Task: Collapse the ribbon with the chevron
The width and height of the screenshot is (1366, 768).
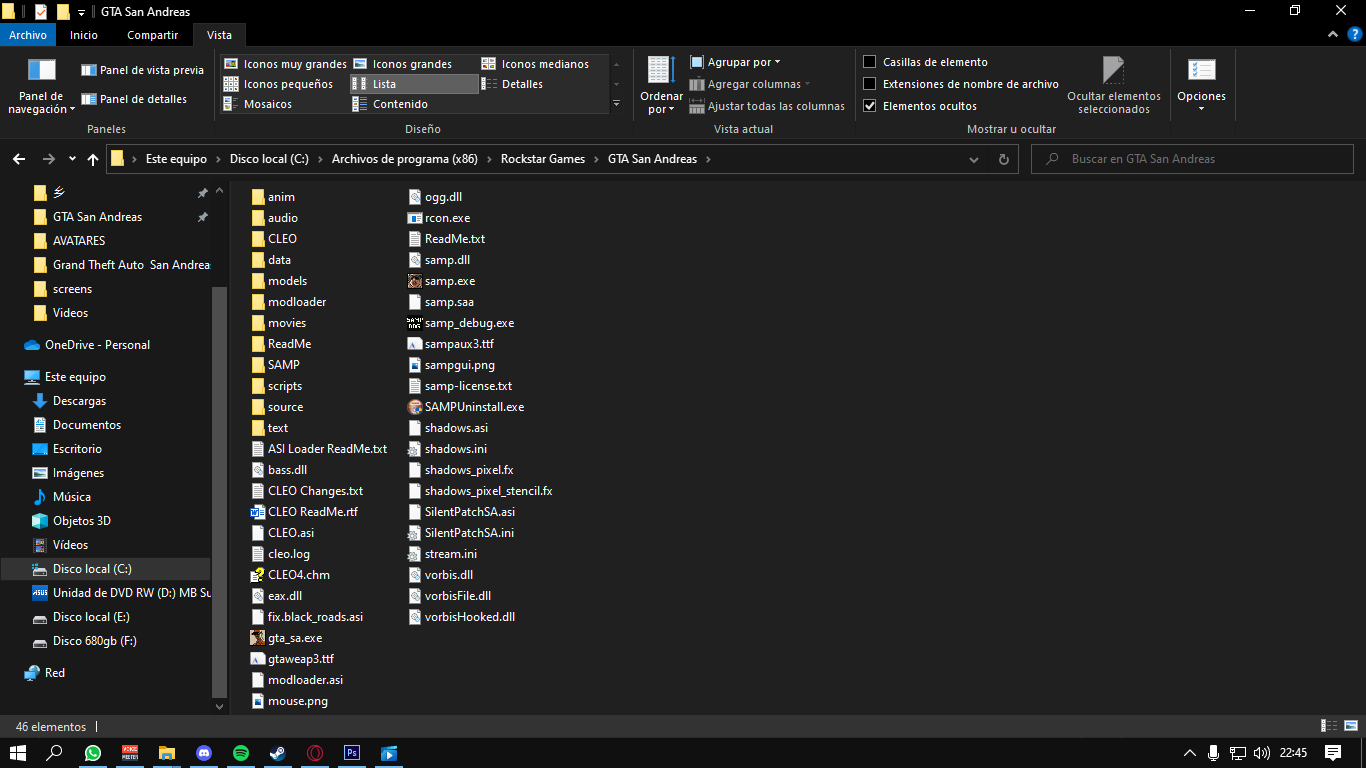Action: 1332,35
